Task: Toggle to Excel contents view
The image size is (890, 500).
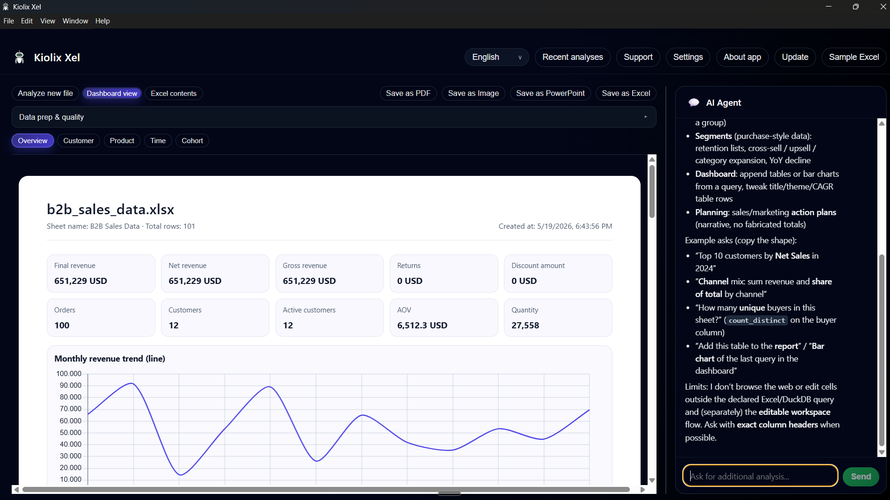Action: click(x=174, y=94)
